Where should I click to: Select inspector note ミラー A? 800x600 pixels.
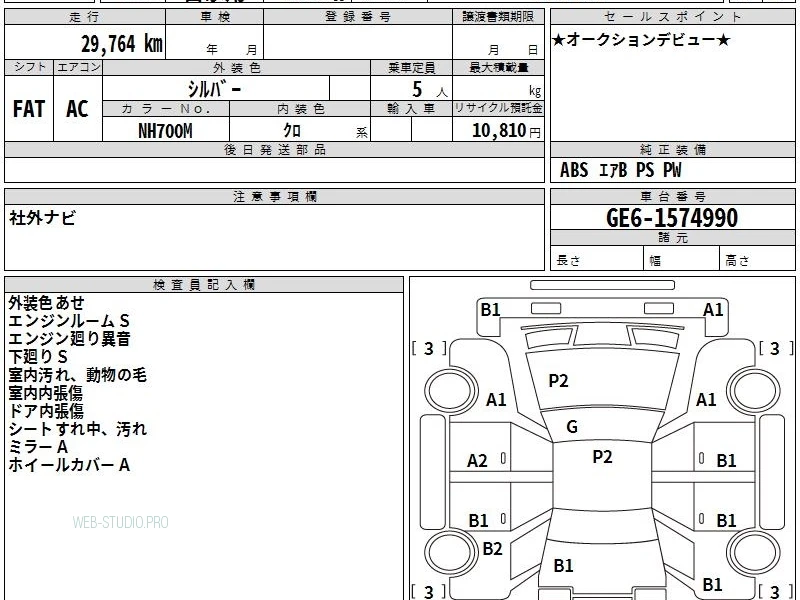38,447
